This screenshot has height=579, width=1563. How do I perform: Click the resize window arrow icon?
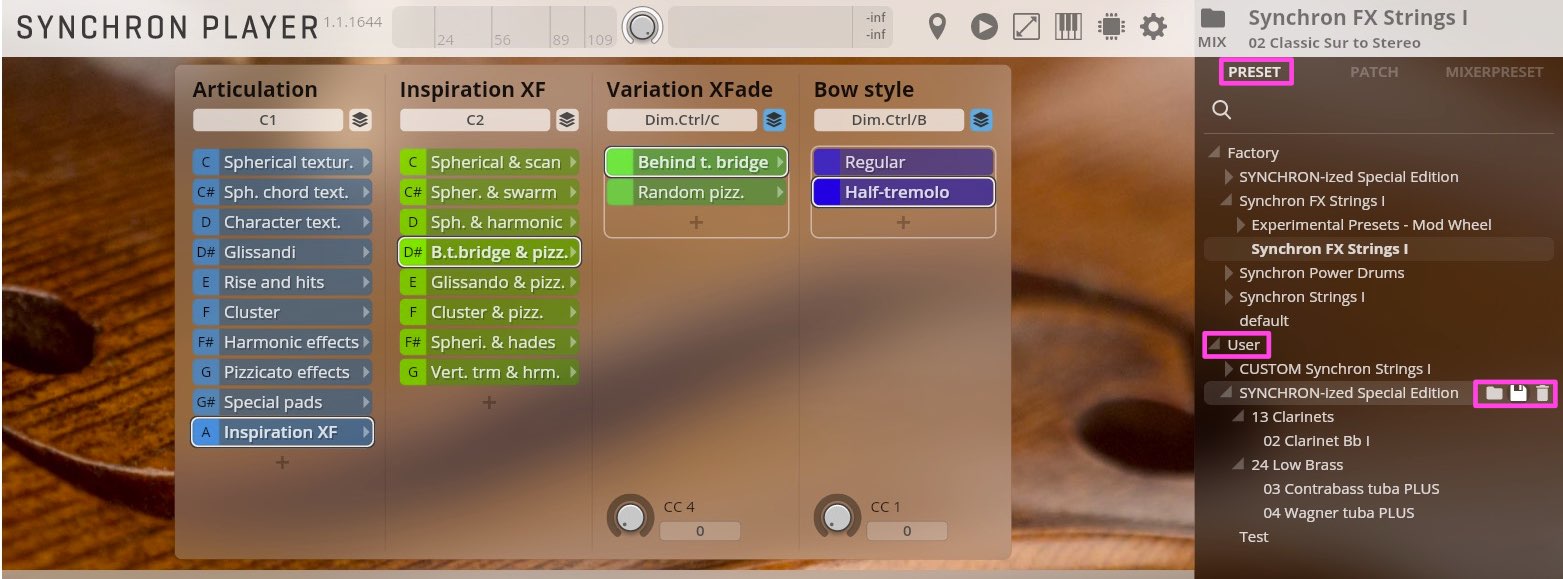[1026, 27]
